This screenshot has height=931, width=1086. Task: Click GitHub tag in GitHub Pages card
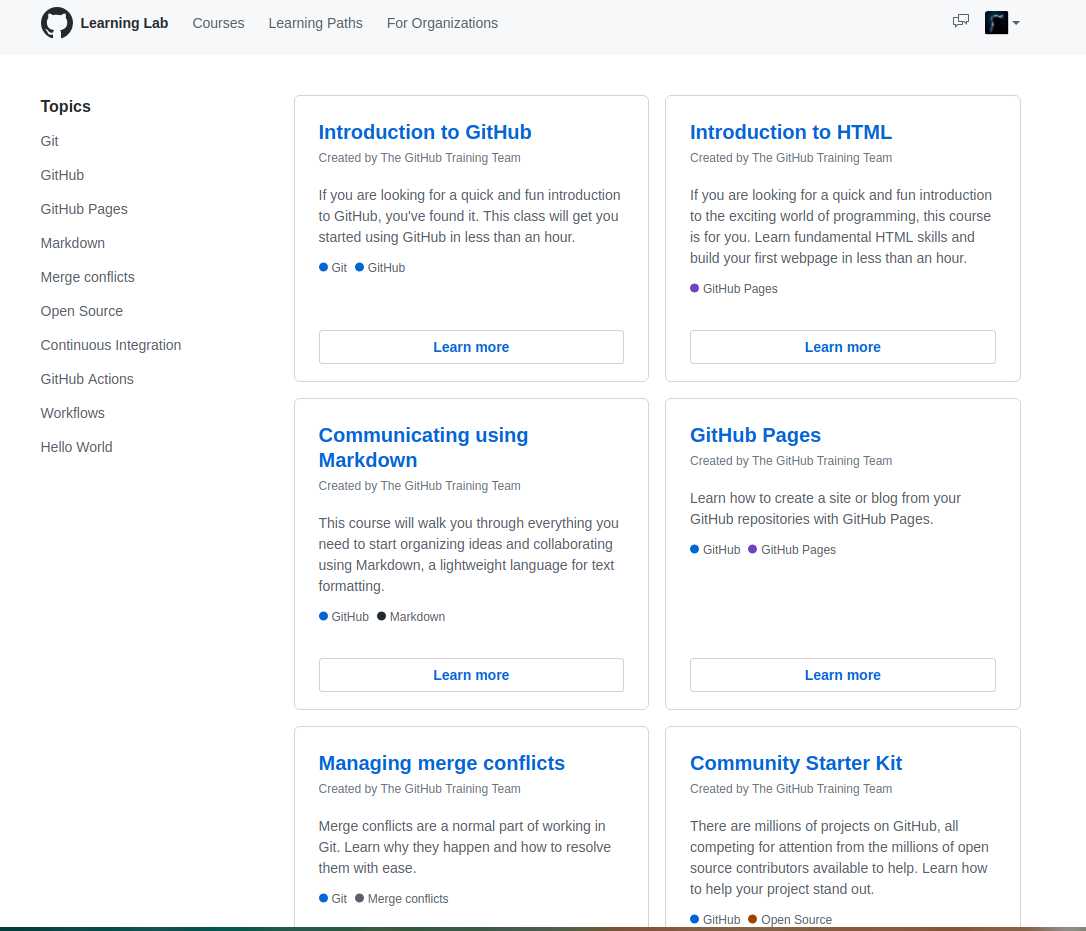click(x=715, y=549)
